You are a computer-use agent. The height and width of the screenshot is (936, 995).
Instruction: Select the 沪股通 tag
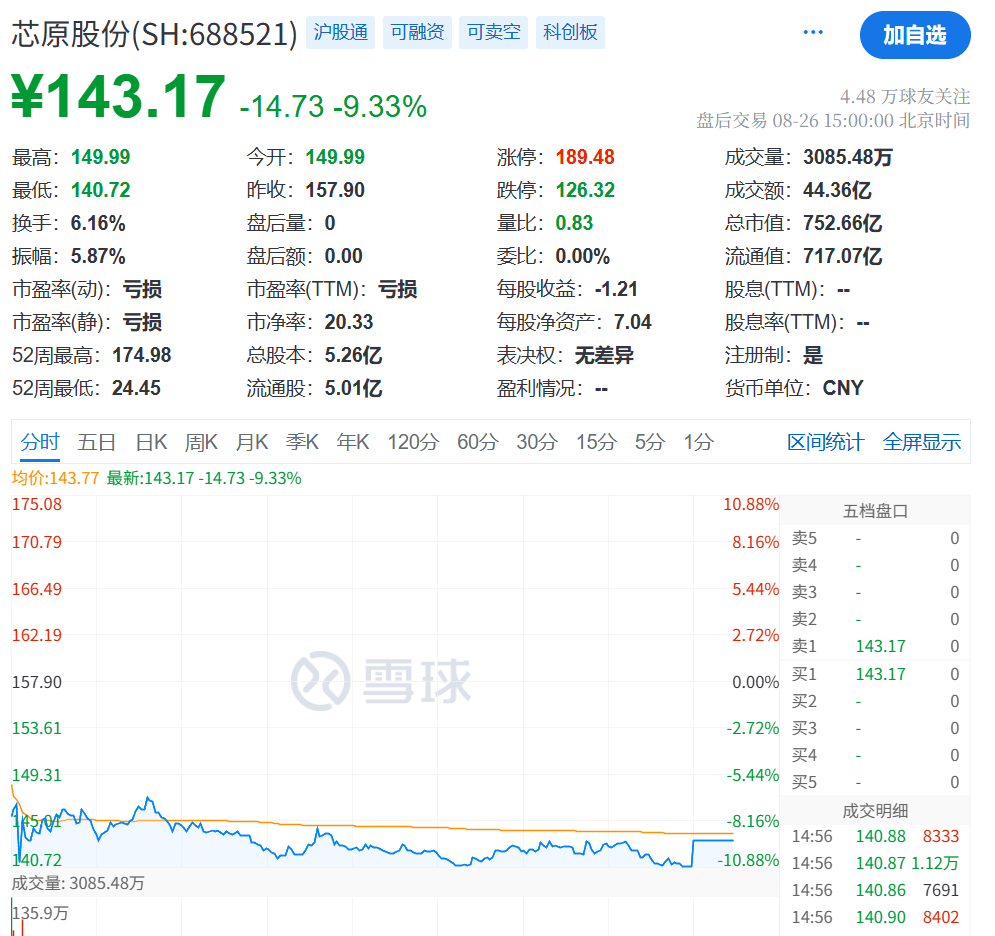pos(341,32)
